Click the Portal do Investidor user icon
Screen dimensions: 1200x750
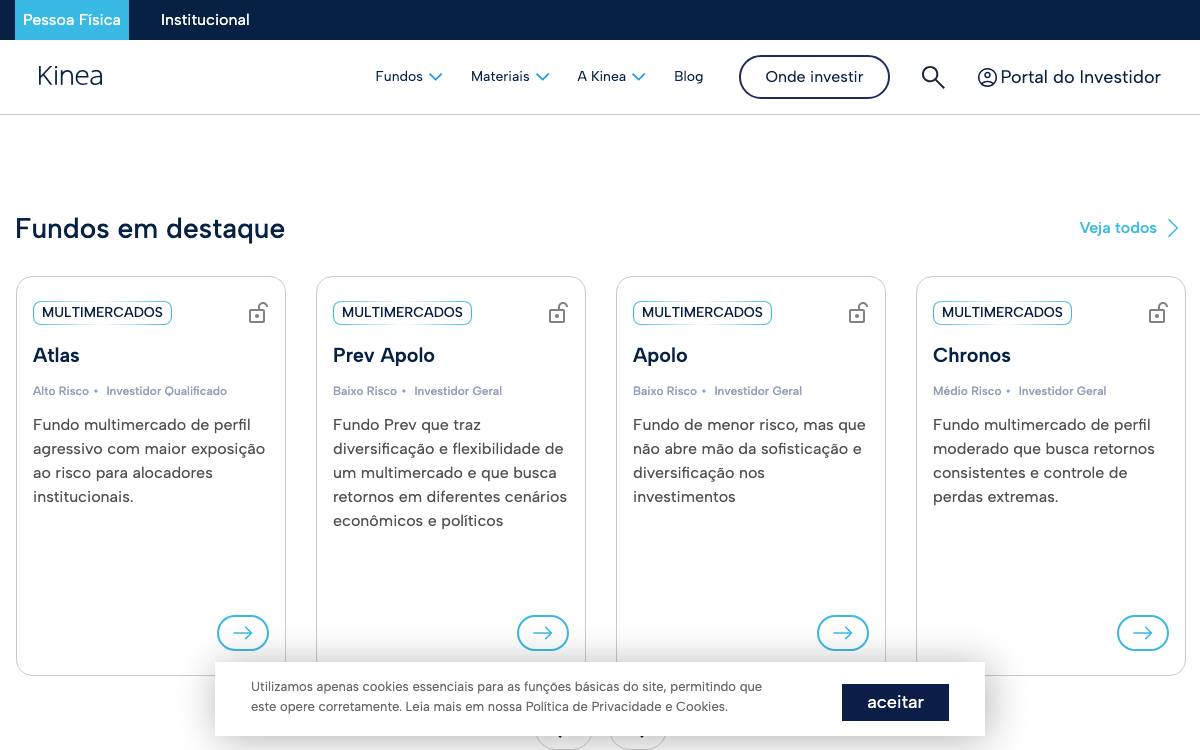tap(987, 77)
